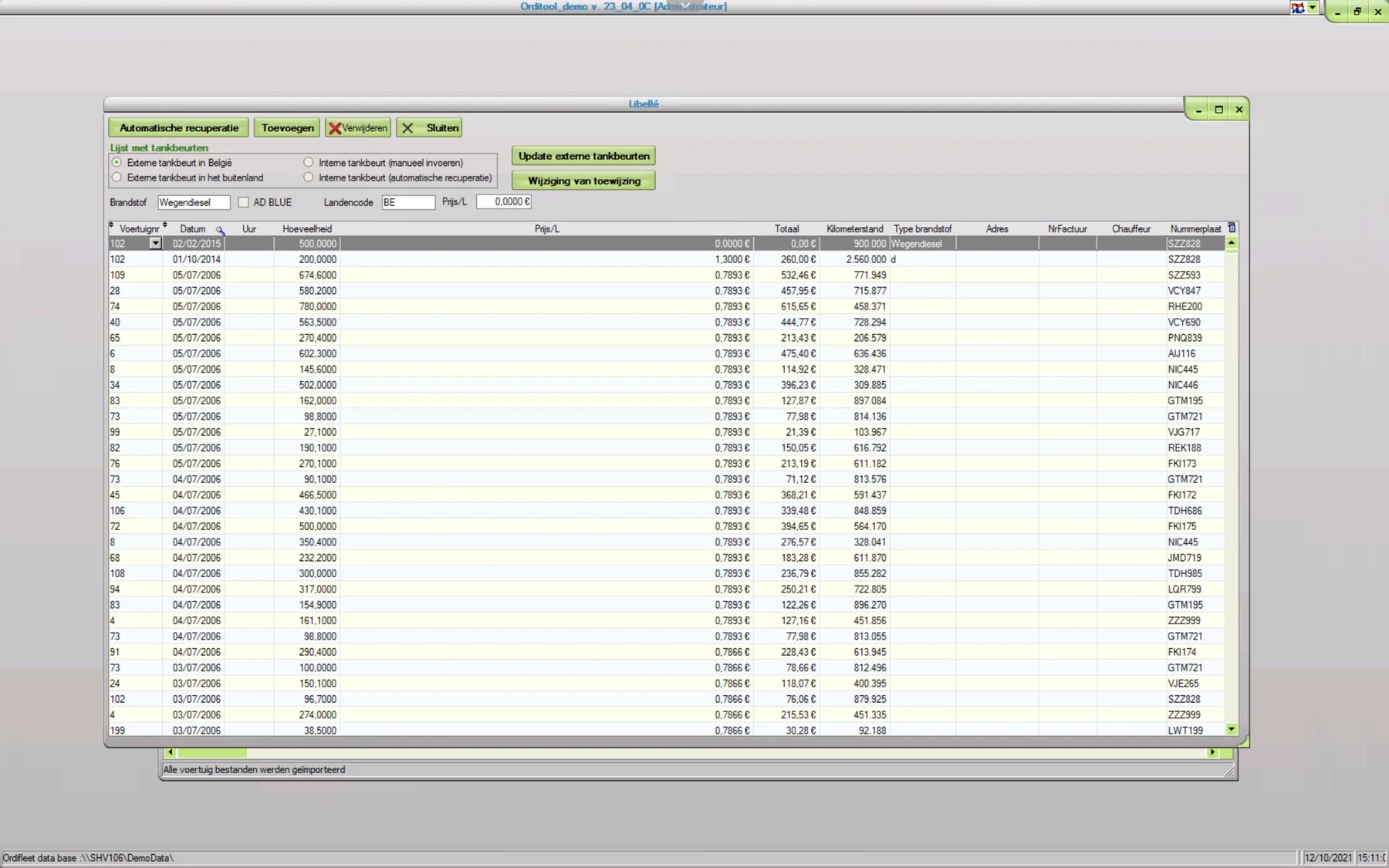
Task: Open the language flag selector in title bar
Action: pyautogui.click(x=1298, y=8)
